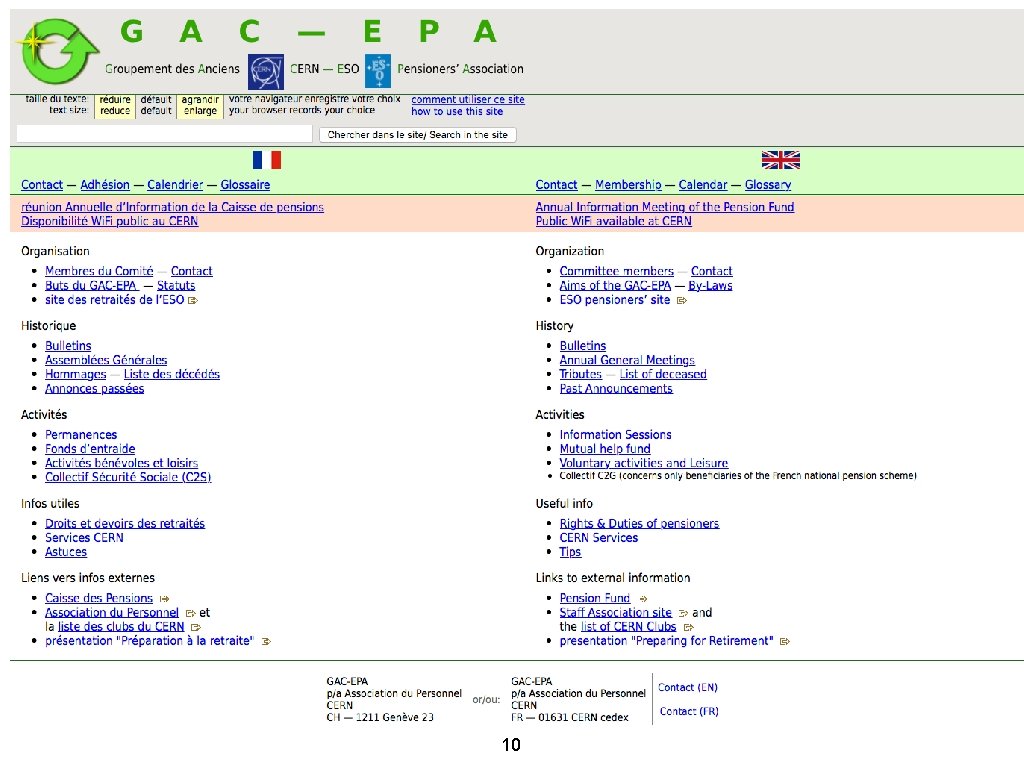Click 'Contact (EN)' in the footer

[x=688, y=687]
